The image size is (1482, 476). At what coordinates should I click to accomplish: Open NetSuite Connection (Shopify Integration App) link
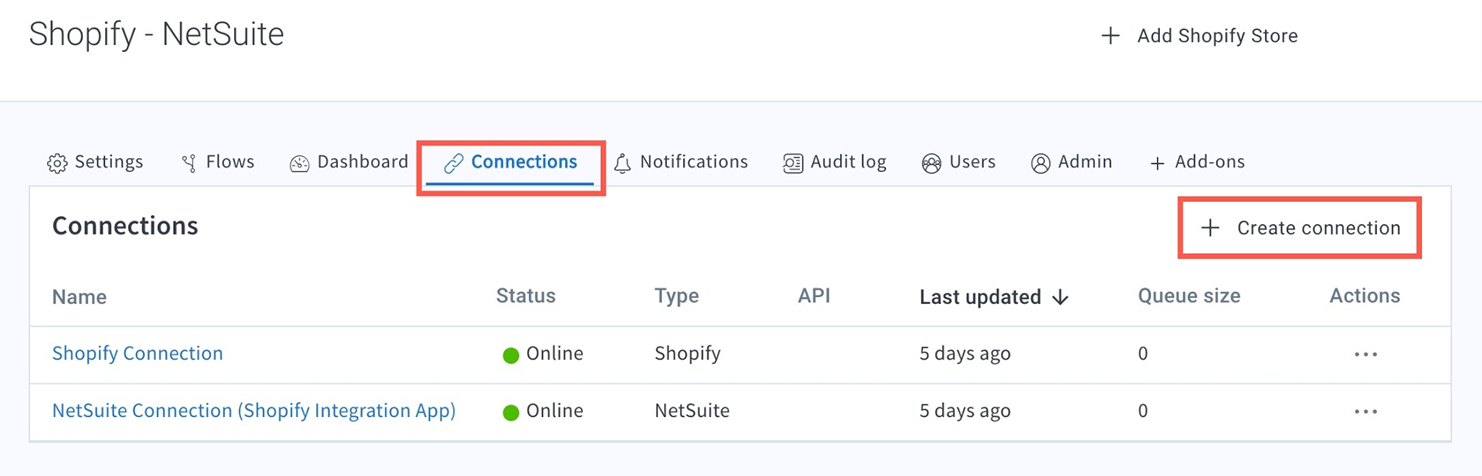coord(254,410)
